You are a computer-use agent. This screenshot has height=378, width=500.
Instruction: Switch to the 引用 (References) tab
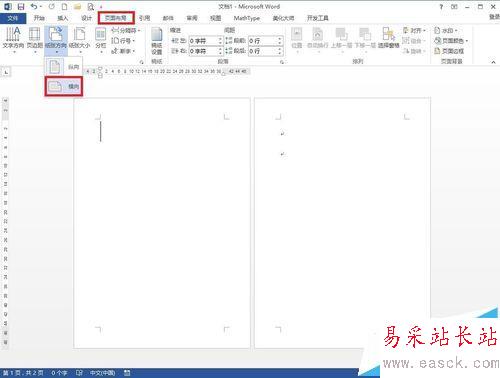point(144,18)
